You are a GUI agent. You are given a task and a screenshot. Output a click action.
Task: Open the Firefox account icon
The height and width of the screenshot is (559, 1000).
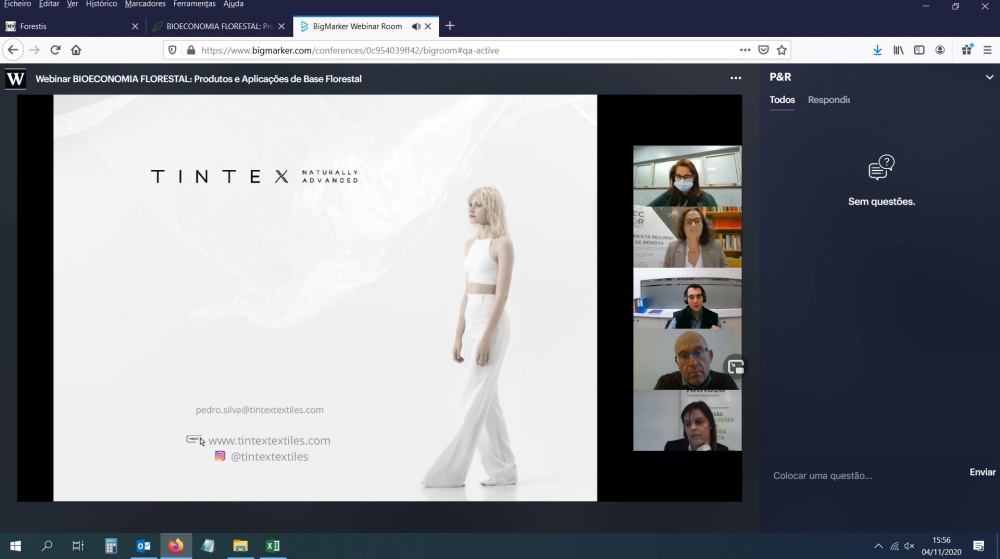(x=940, y=50)
